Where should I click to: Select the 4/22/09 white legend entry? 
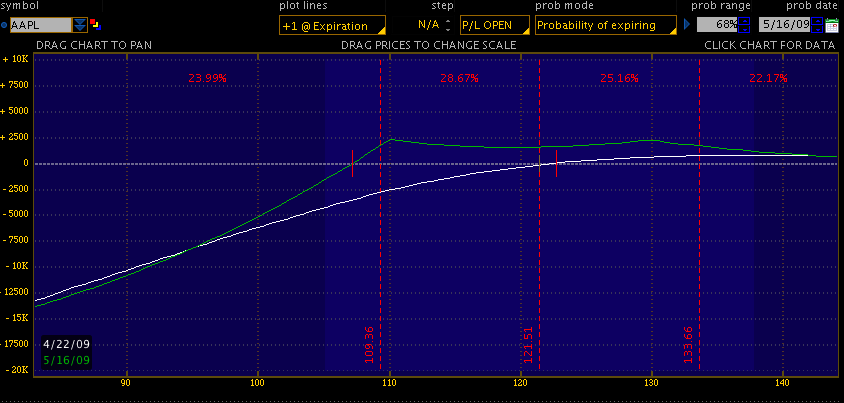66,345
